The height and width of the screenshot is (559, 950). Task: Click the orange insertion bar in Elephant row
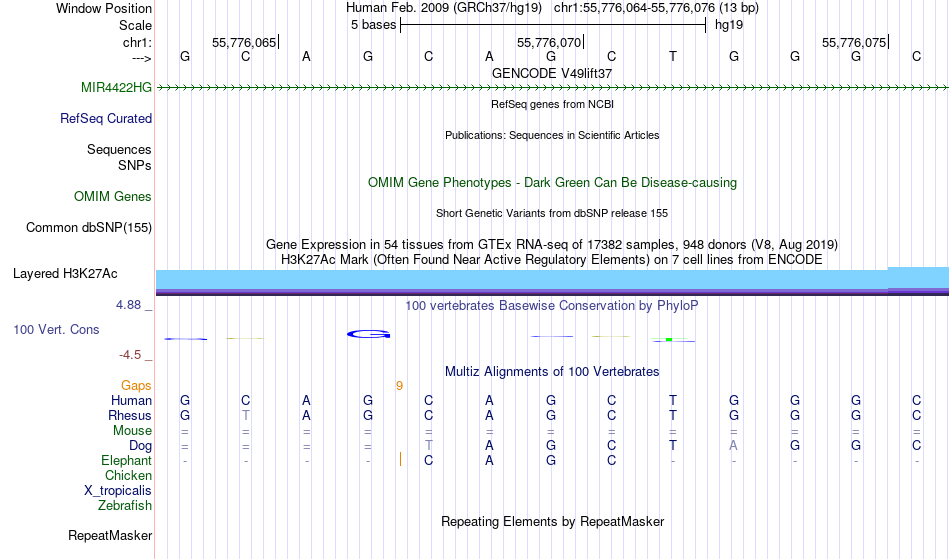click(x=400, y=459)
